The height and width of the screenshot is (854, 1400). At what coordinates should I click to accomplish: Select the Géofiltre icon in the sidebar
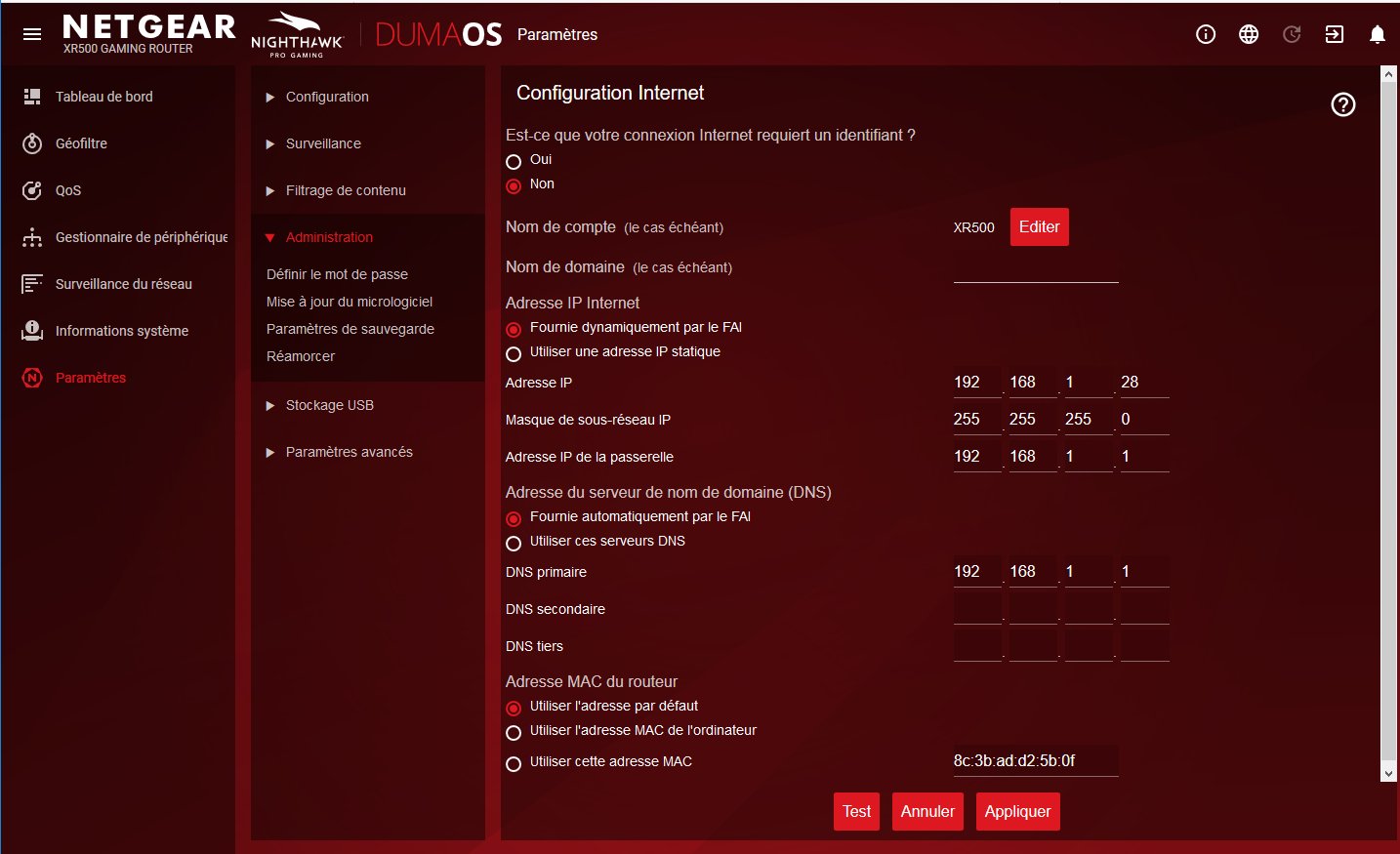pos(32,142)
